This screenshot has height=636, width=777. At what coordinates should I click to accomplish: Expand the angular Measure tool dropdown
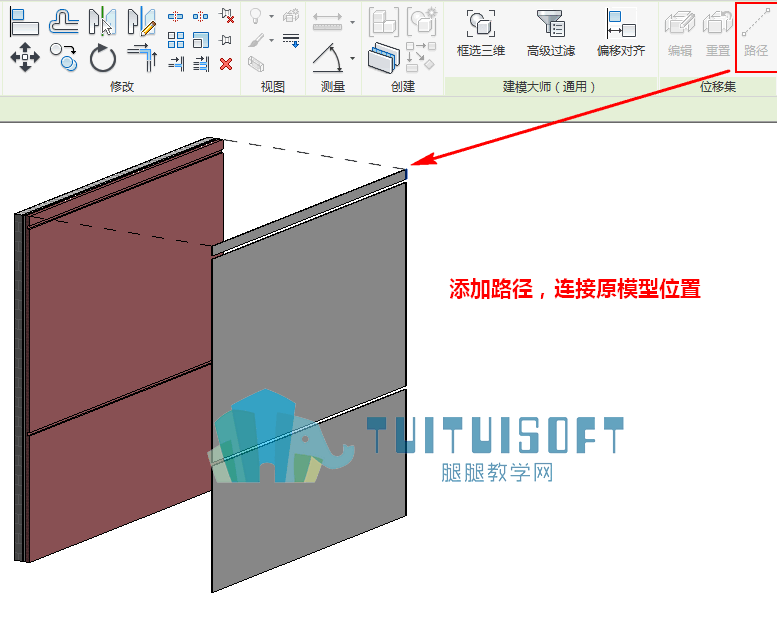pyautogui.click(x=352, y=58)
